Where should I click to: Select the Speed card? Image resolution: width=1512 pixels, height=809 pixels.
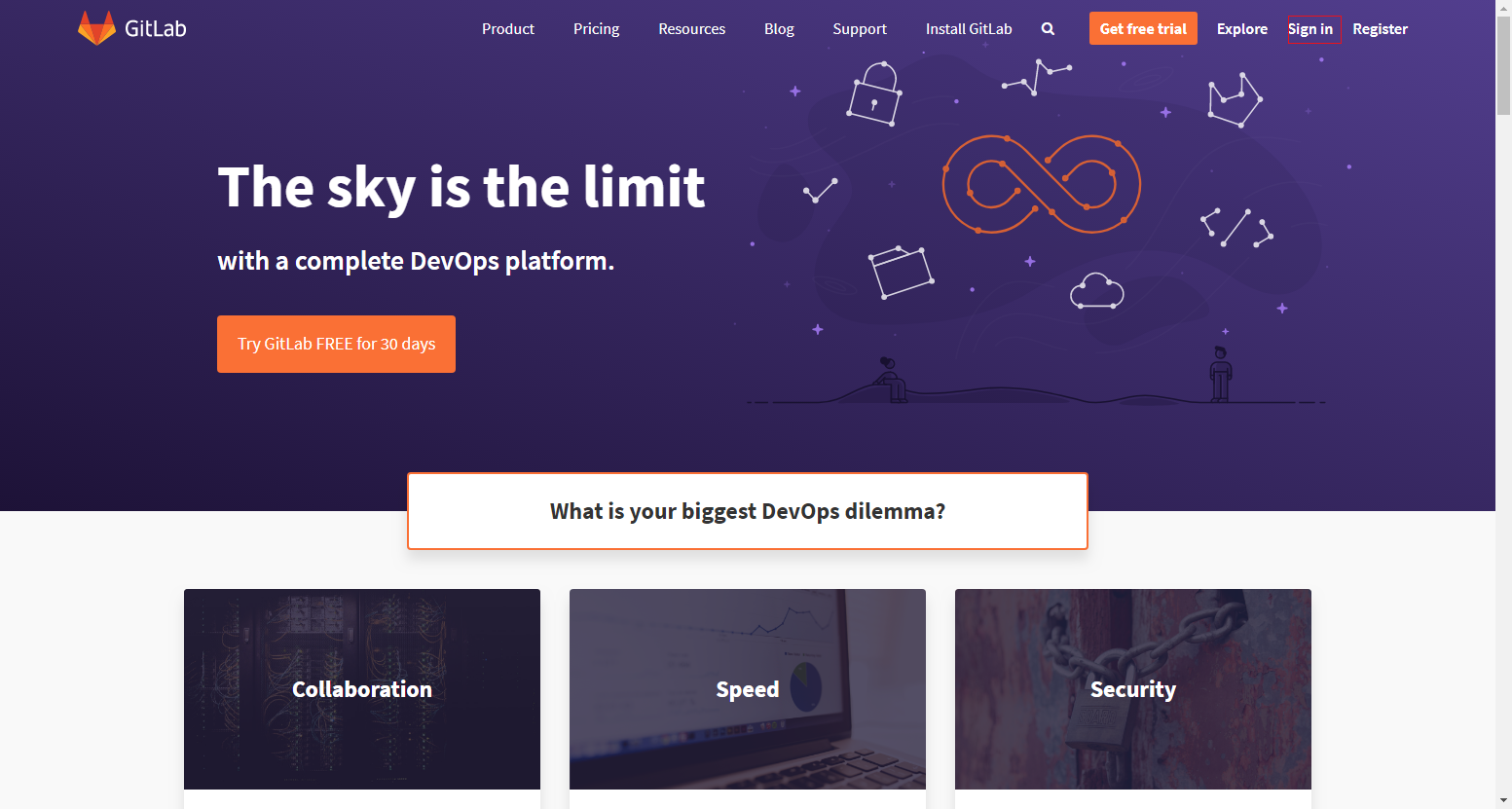748,689
